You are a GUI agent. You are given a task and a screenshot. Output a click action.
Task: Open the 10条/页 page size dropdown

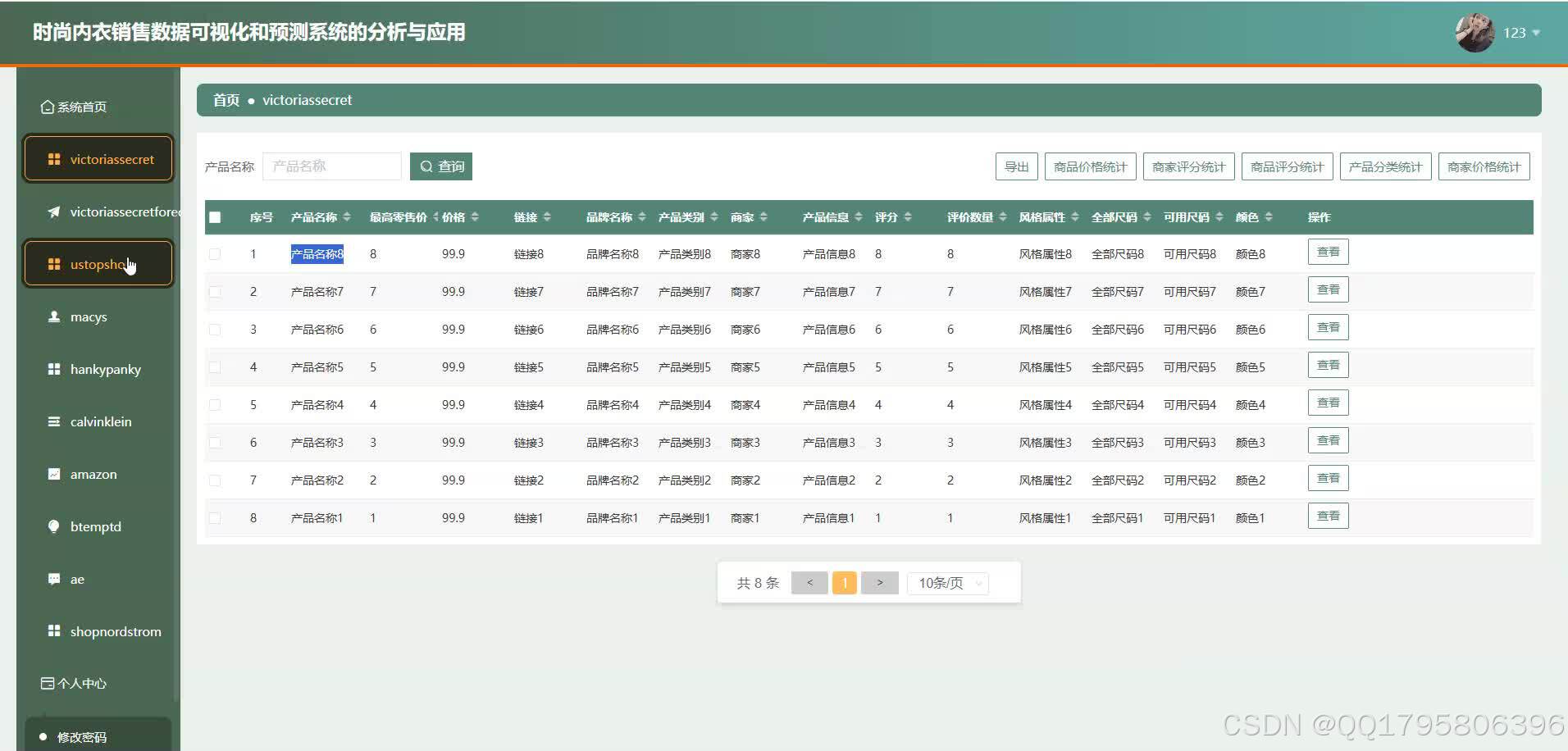tap(948, 583)
